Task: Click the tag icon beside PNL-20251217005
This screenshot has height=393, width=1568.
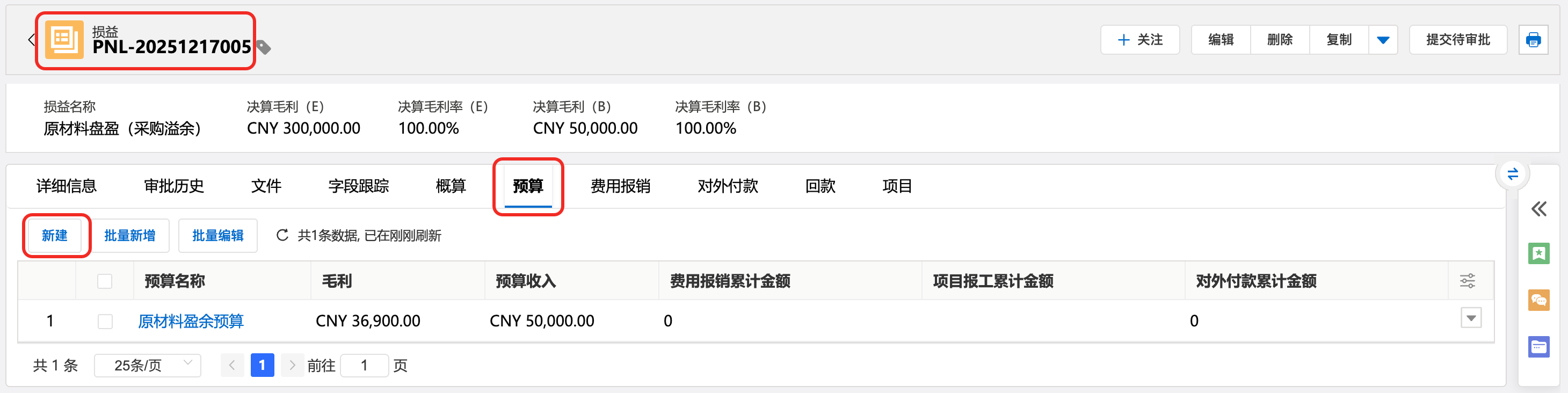Action: (264, 47)
